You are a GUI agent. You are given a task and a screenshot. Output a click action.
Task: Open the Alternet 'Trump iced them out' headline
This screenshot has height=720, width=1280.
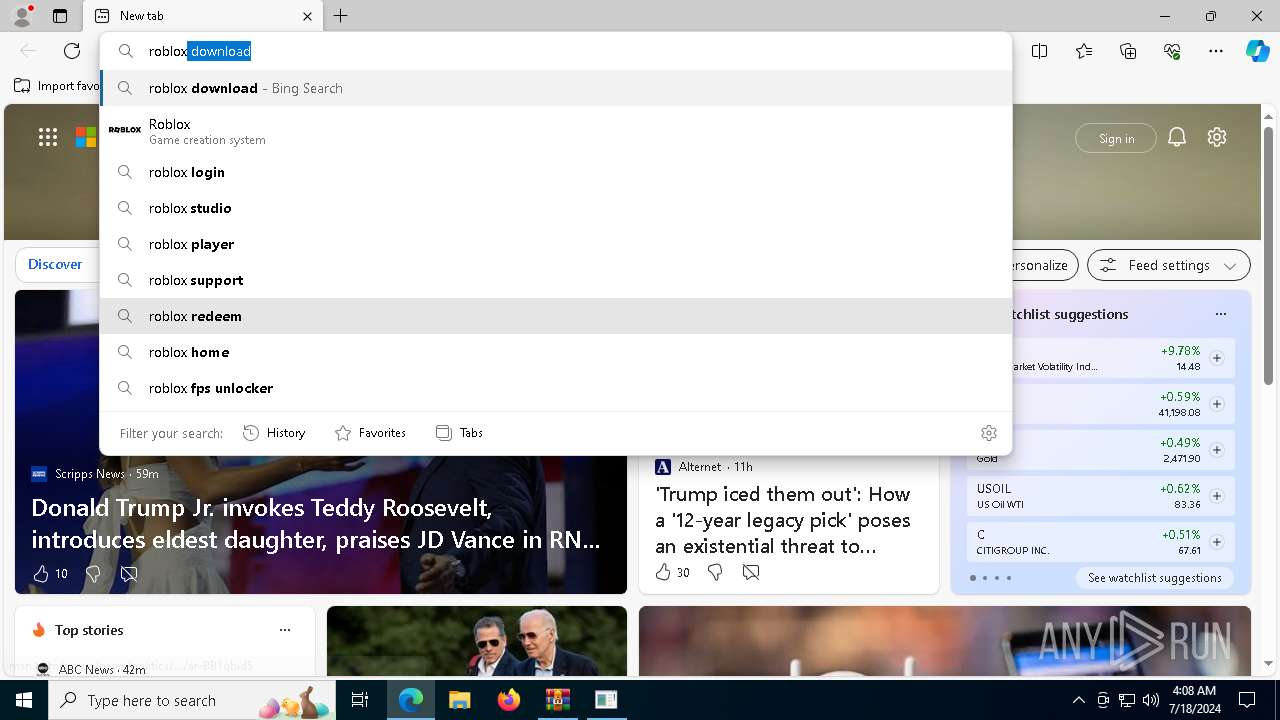[783, 520]
